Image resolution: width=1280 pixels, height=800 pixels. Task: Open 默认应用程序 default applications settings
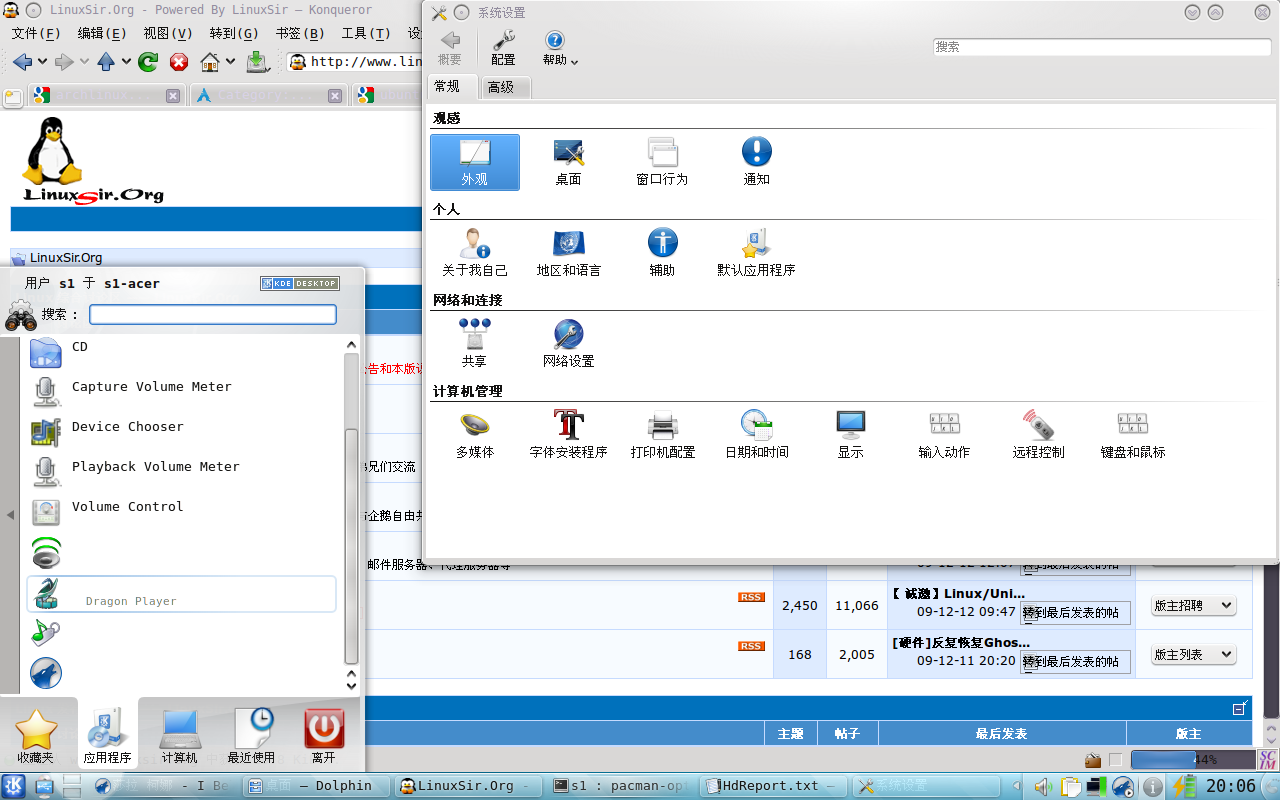tap(756, 253)
